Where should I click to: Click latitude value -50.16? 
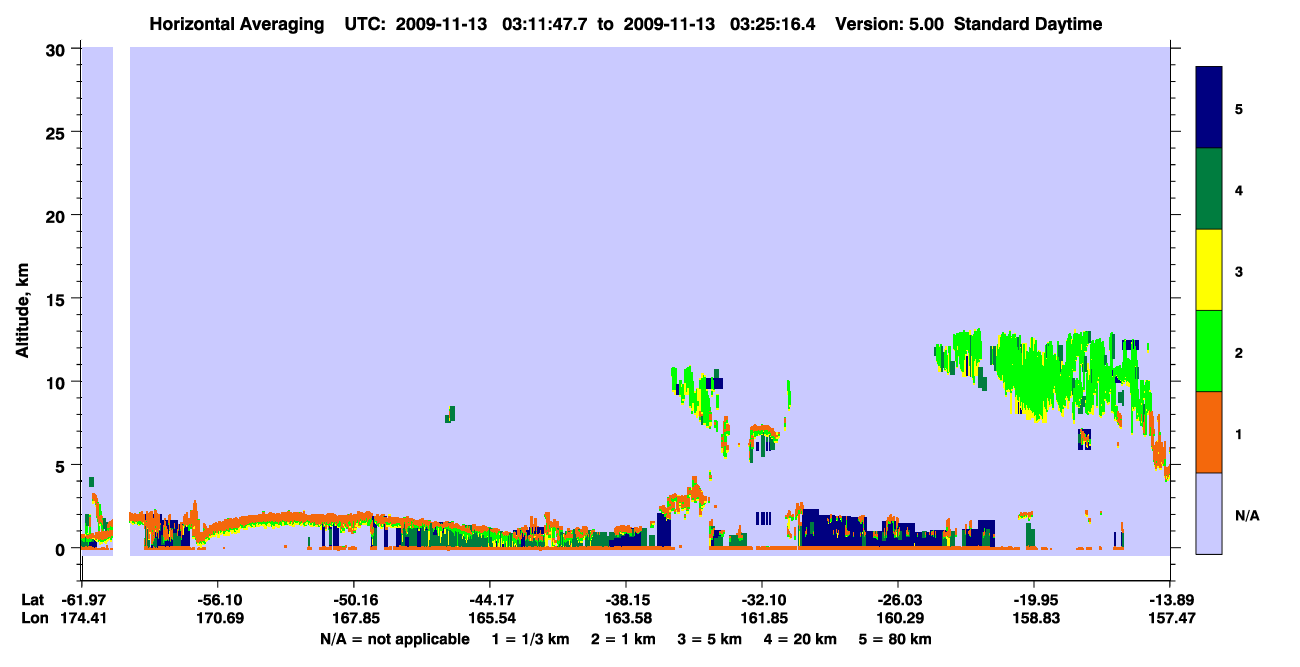(x=353, y=600)
